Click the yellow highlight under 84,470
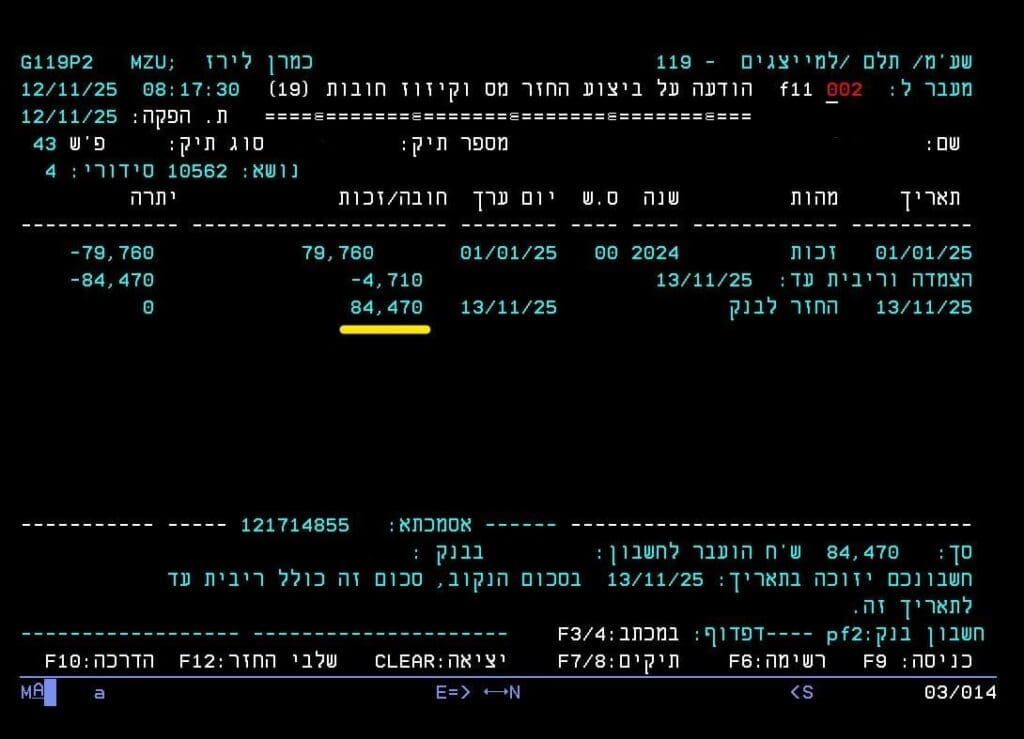Screen dimensions: 1024x739 tap(385, 329)
